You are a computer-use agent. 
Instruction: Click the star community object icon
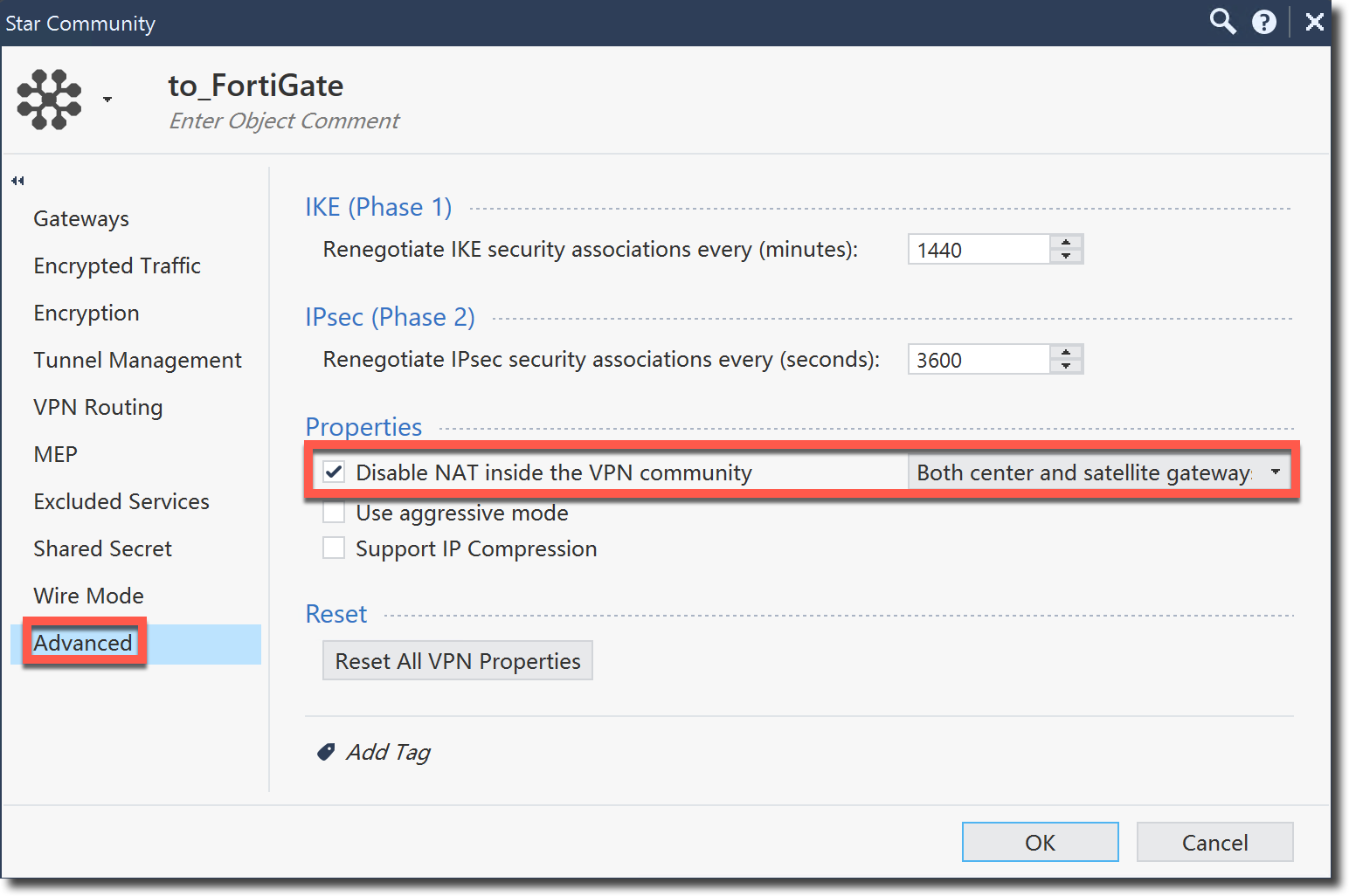(x=49, y=100)
